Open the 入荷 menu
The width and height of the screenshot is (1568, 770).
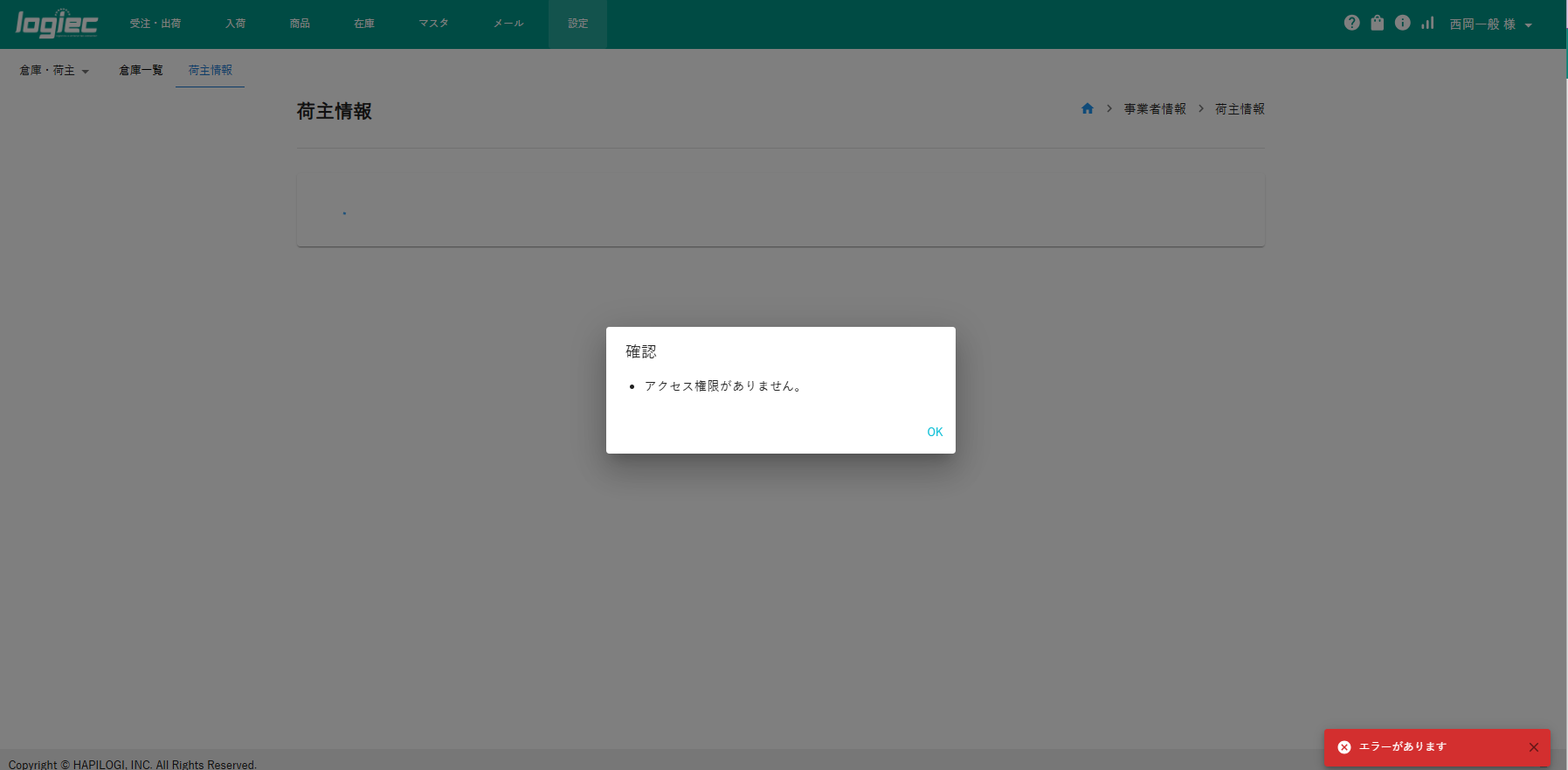[236, 24]
